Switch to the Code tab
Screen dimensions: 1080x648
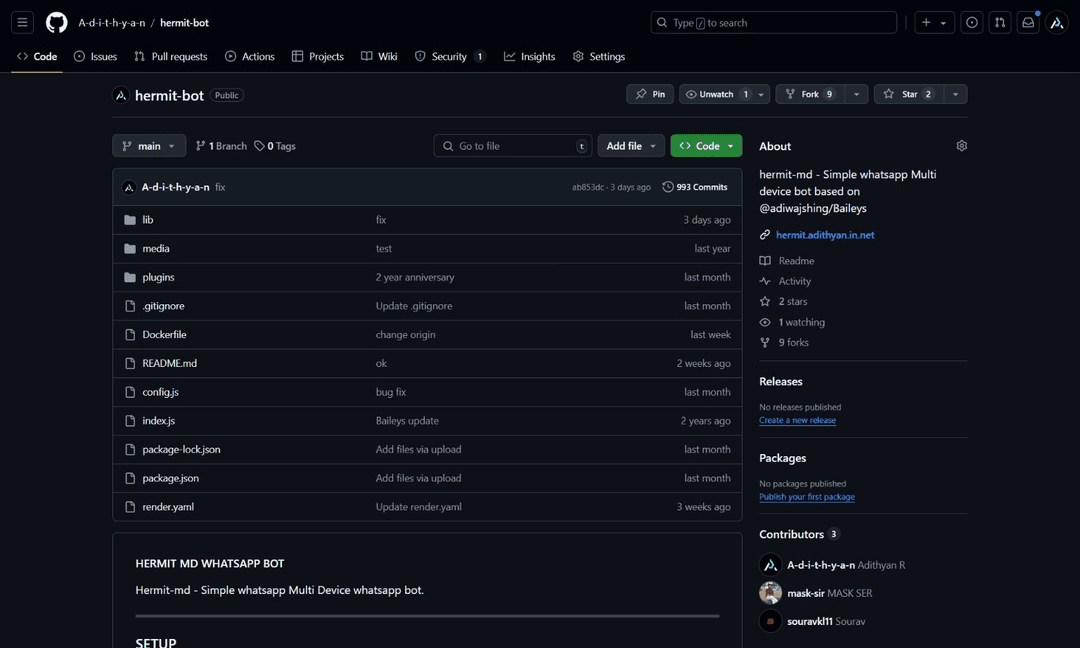[37, 56]
